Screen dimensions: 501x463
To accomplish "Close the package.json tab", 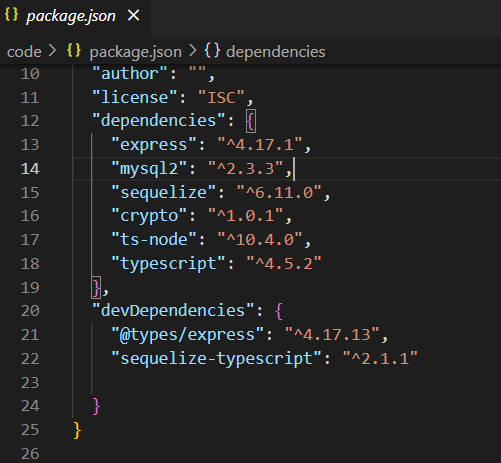I will tap(134, 15).
